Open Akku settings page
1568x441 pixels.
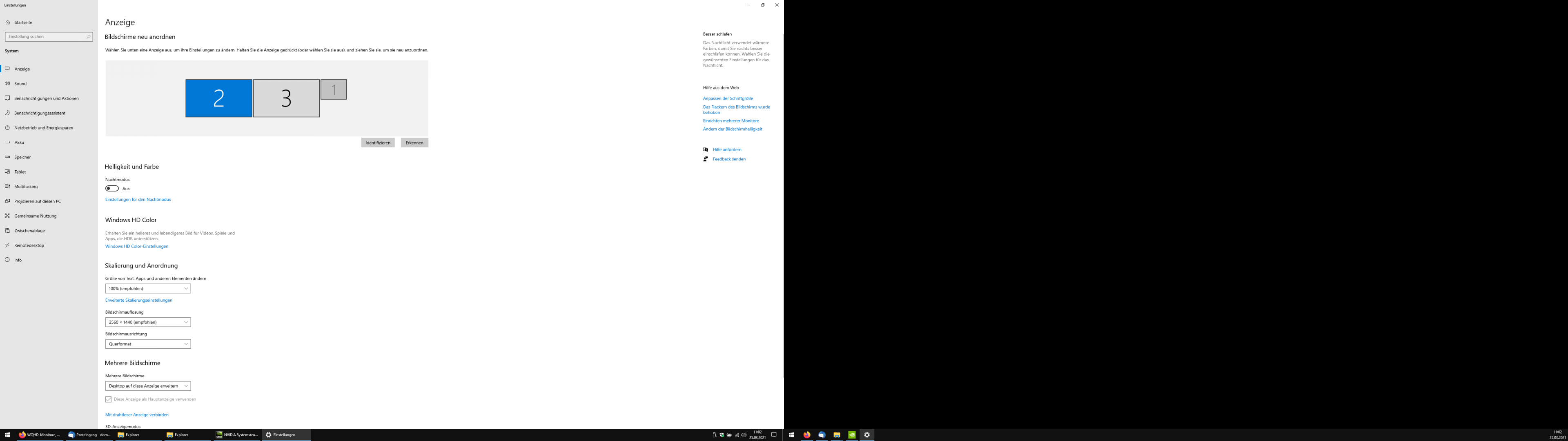(x=20, y=143)
